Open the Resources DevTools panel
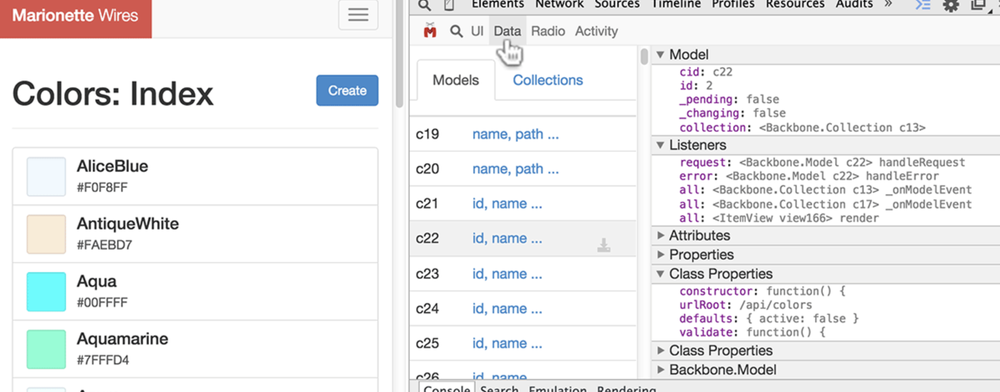This screenshot has height=392, width=1000. [x=795, y=4]
